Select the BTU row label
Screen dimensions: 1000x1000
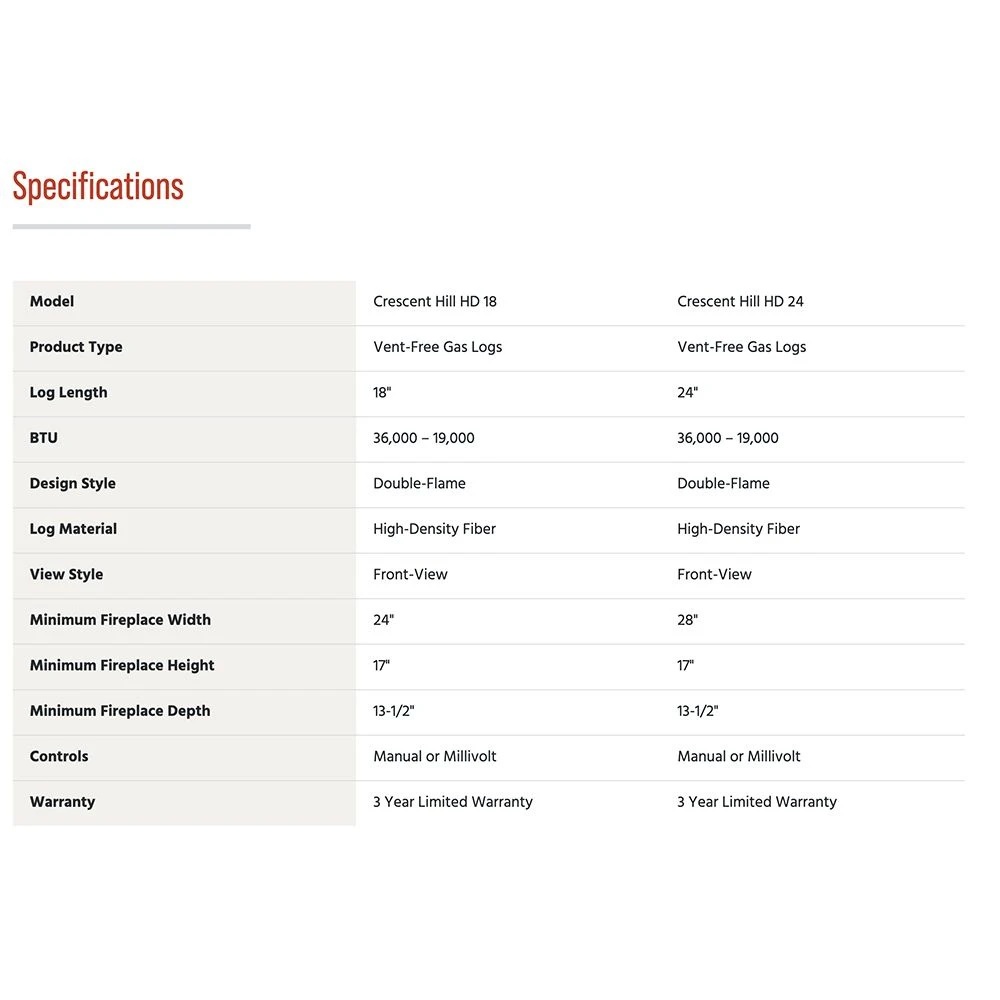tap(44, 438)
